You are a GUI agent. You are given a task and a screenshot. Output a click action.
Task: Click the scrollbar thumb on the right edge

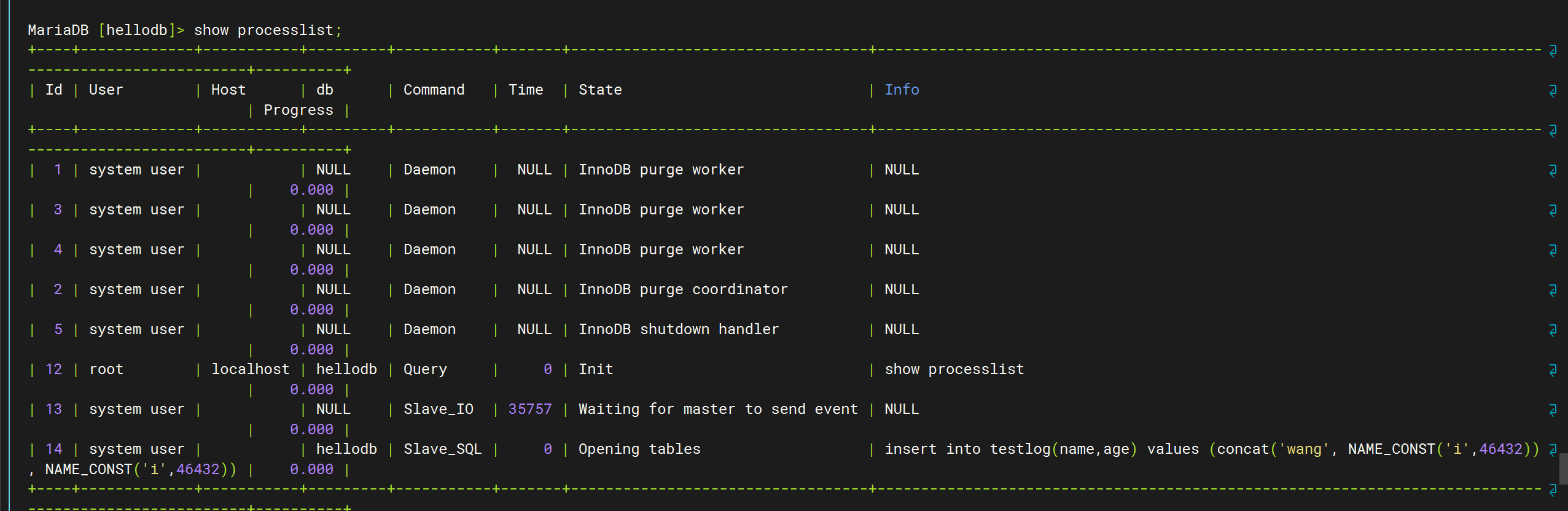click(1564, 469)
